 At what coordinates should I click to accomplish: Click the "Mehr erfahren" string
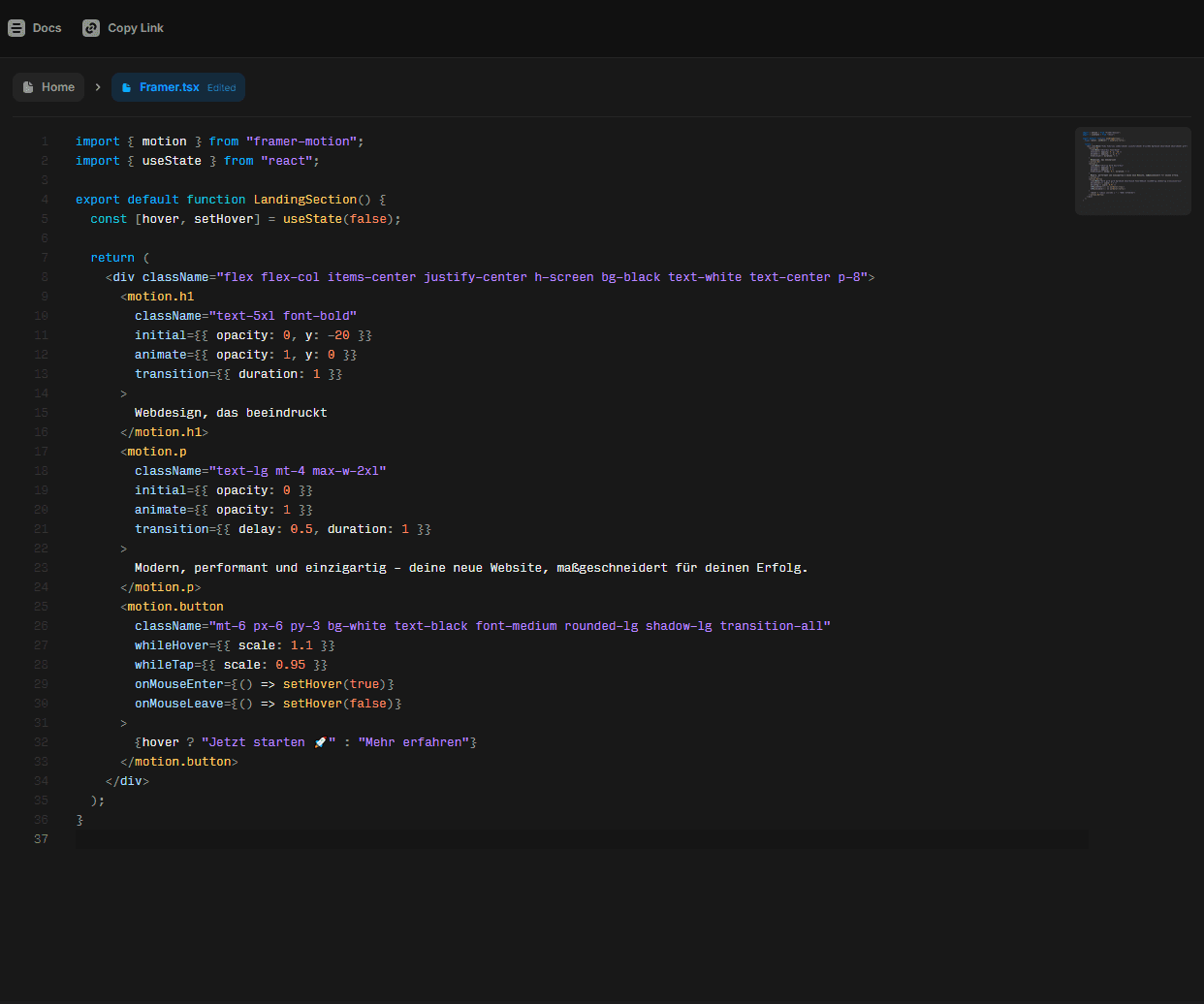413,742
